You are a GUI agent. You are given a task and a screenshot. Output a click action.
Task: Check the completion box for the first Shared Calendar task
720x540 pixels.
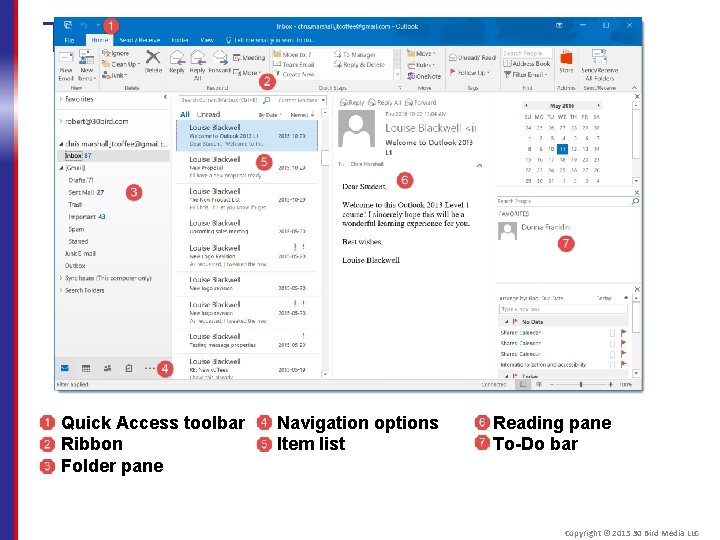[612, 333]
